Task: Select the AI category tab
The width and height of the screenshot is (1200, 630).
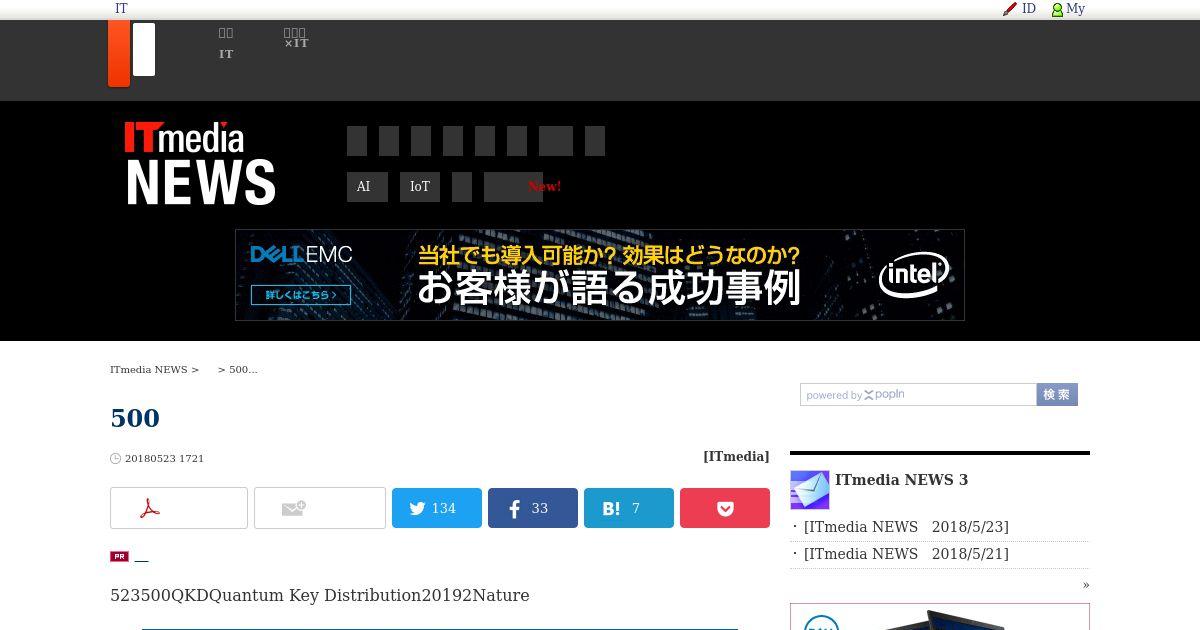Action: click(x=367, y=187)
